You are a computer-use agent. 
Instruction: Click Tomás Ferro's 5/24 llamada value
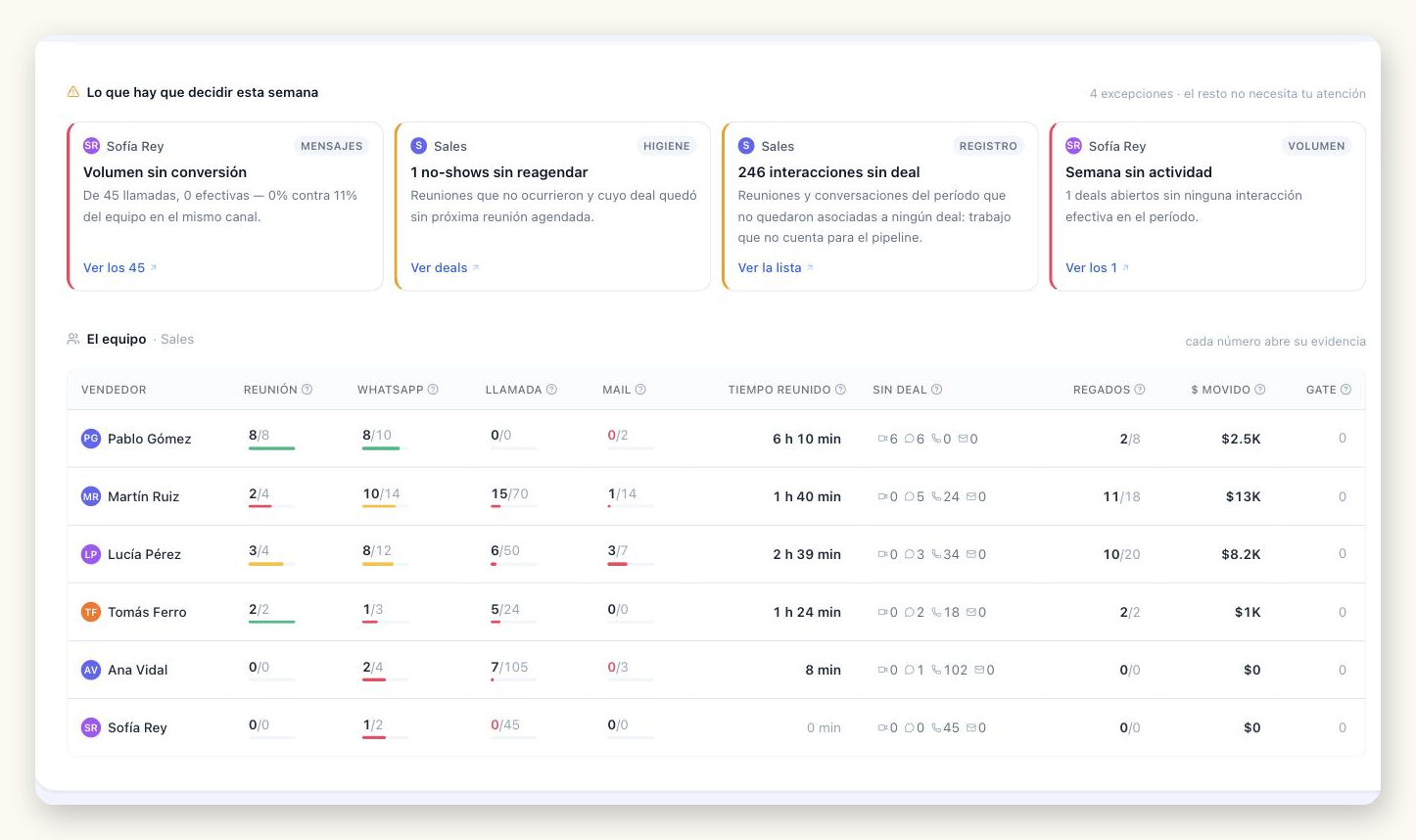click(505, 609)
